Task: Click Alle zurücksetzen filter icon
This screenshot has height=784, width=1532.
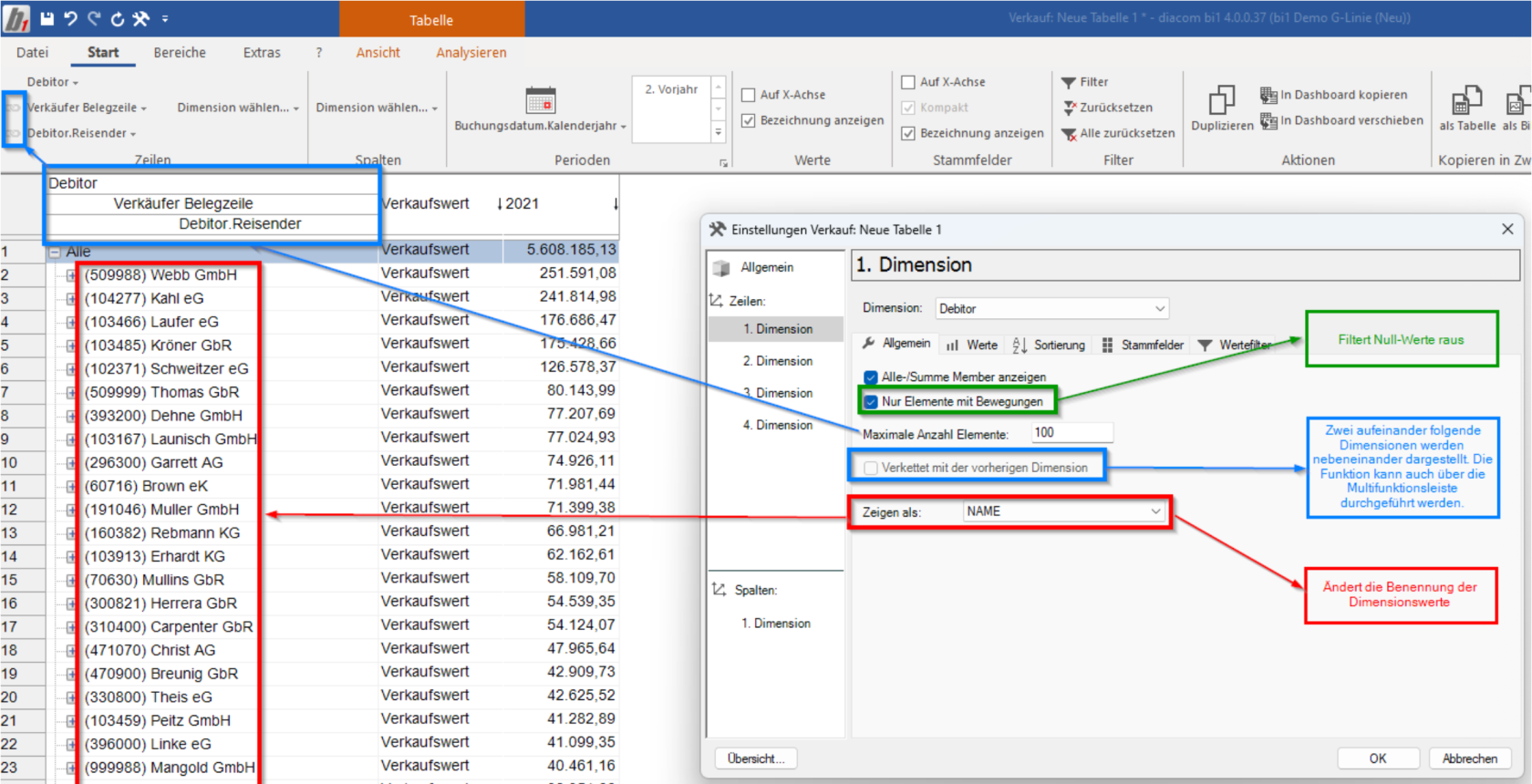Action: click(1070, 133)
